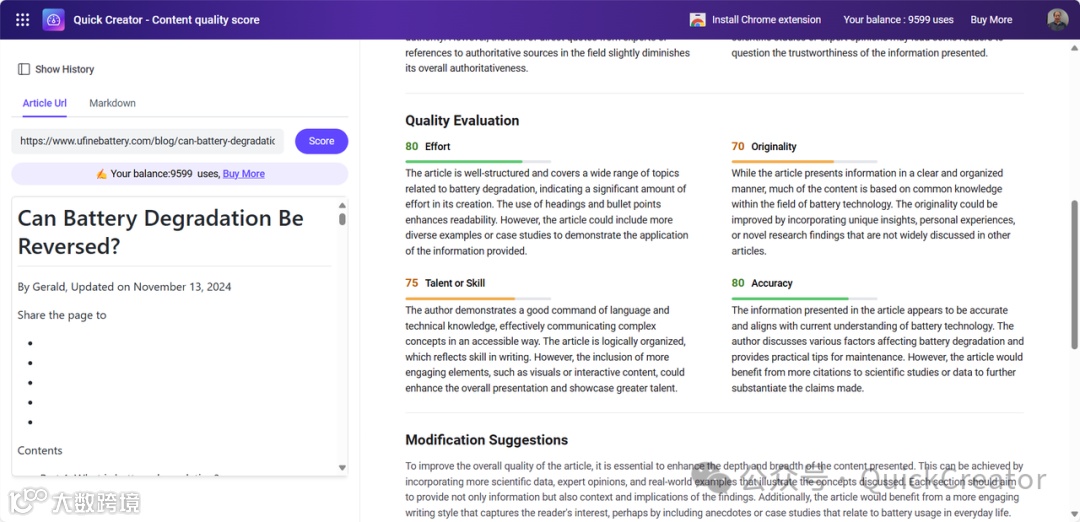Switch to the Markdown tab
Screen dimensions: 1080x522
coord(112,103)
